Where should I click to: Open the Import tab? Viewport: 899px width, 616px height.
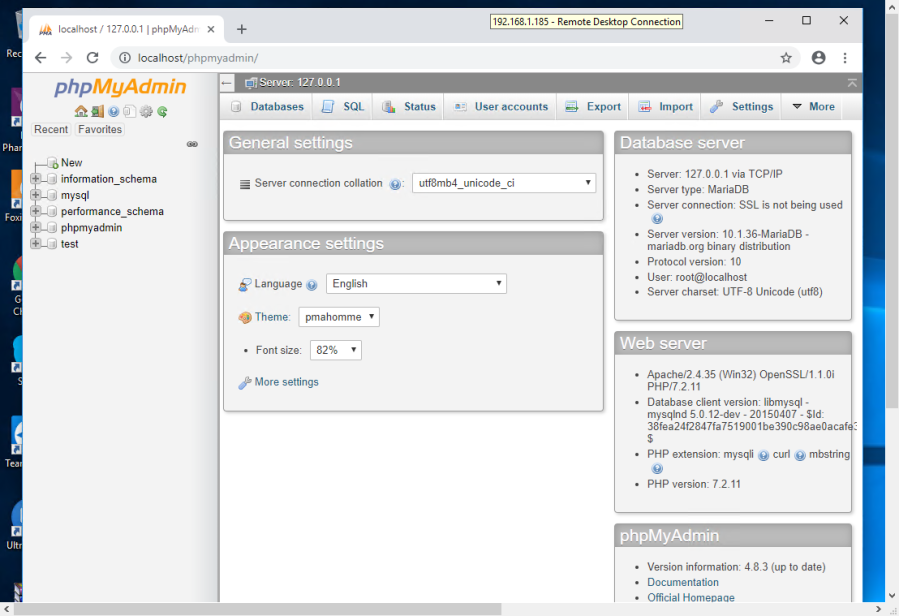666,107
